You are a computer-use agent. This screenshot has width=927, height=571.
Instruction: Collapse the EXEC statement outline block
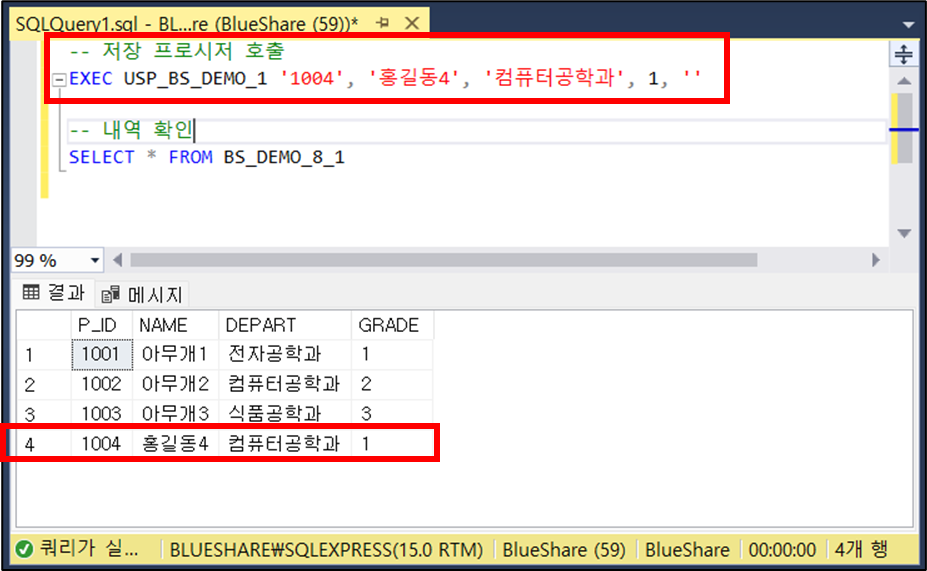pyautogui.click(x=59, y=79)
